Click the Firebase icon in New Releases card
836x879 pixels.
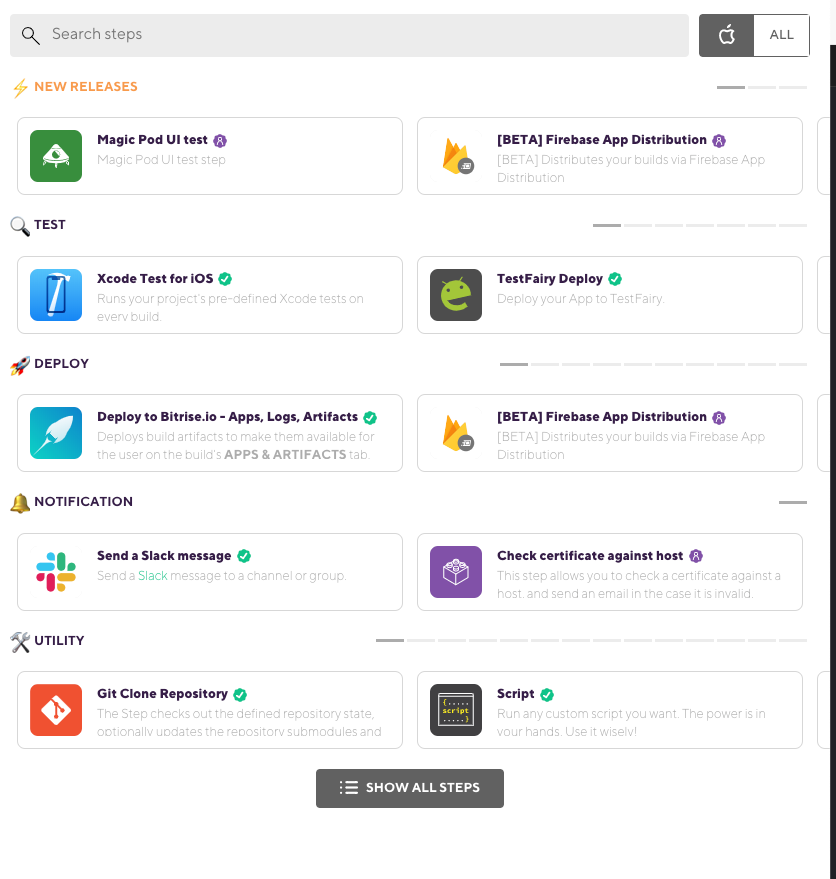[x=456, y=156]
